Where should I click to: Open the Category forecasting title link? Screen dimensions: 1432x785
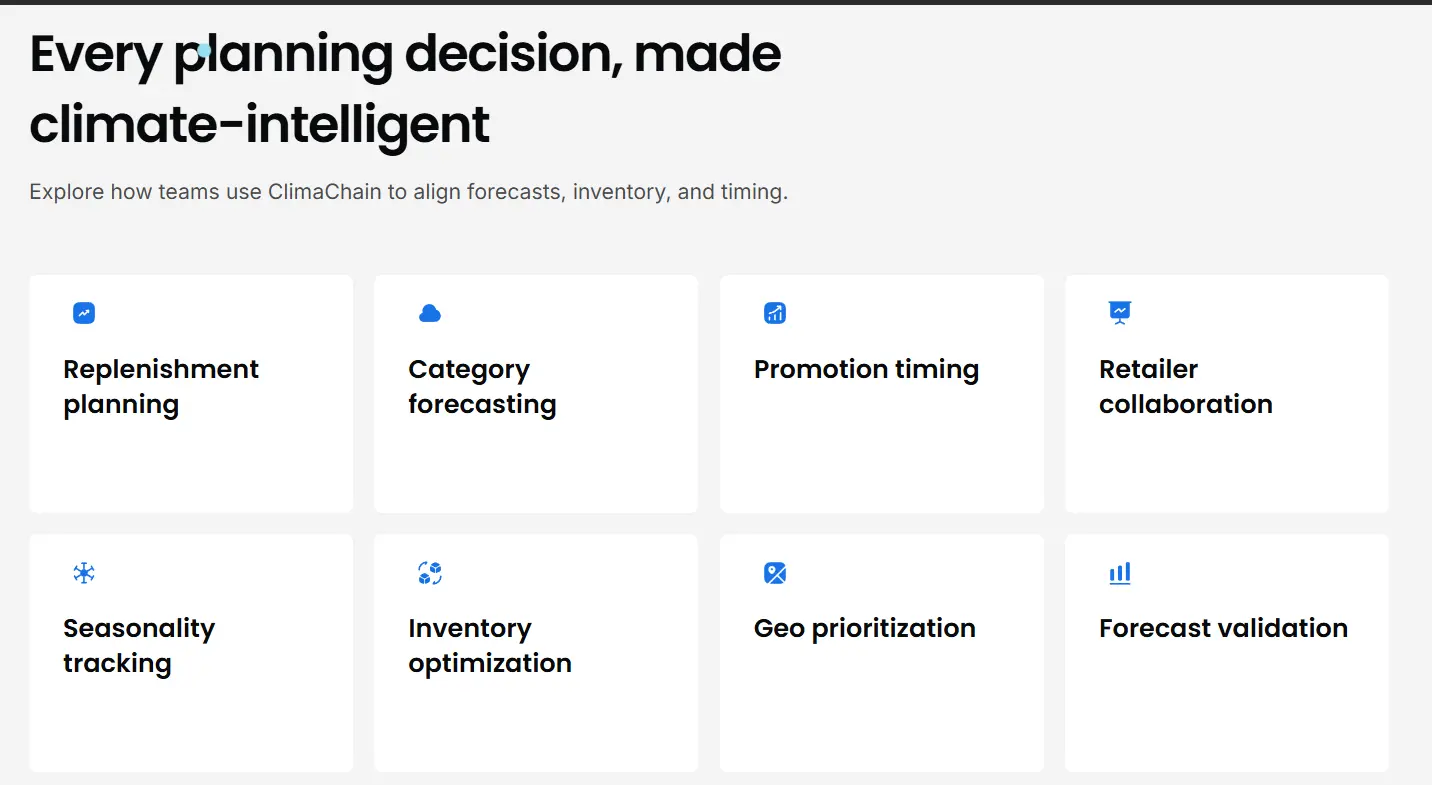(x=482, y=386)
